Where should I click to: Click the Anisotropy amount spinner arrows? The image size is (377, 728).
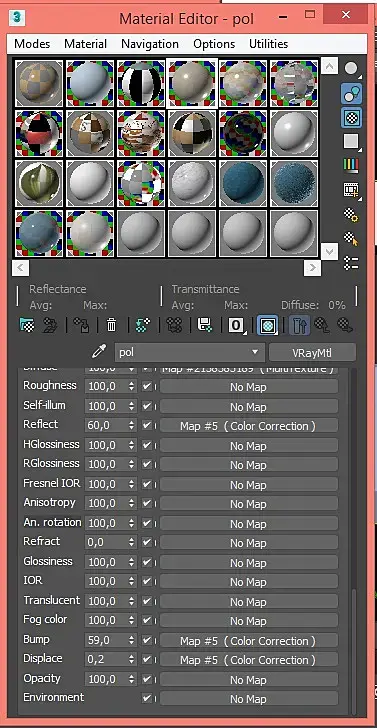point(131,503)
